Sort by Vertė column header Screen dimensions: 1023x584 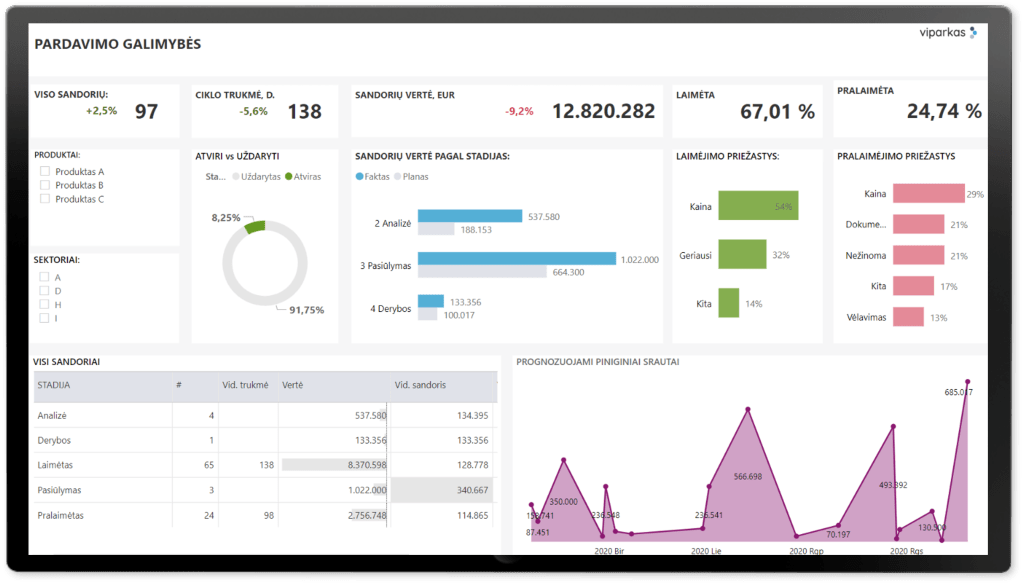pyautogui.click(x=293, y=384)
